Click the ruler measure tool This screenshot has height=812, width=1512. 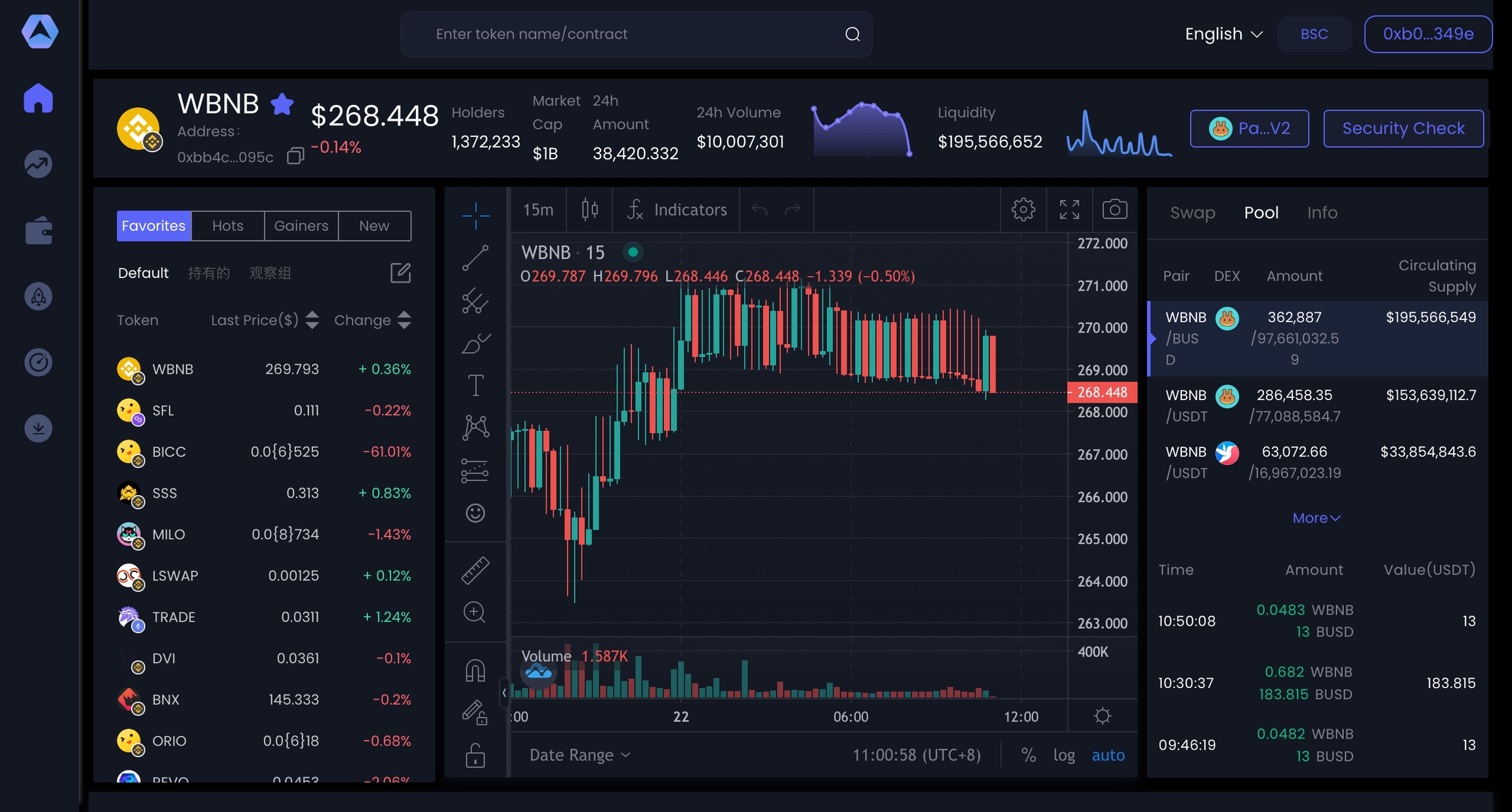click(x=475, y=570)
